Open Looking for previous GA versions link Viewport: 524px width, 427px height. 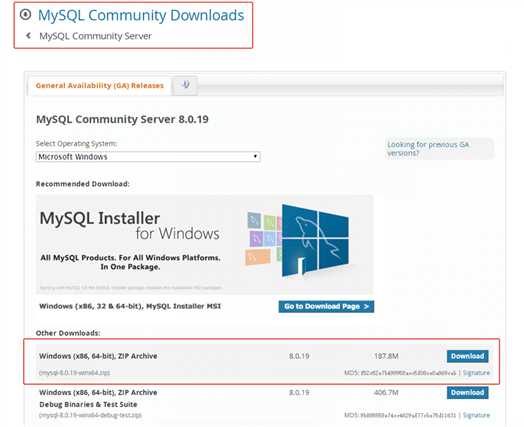click(x=428, y=149)
